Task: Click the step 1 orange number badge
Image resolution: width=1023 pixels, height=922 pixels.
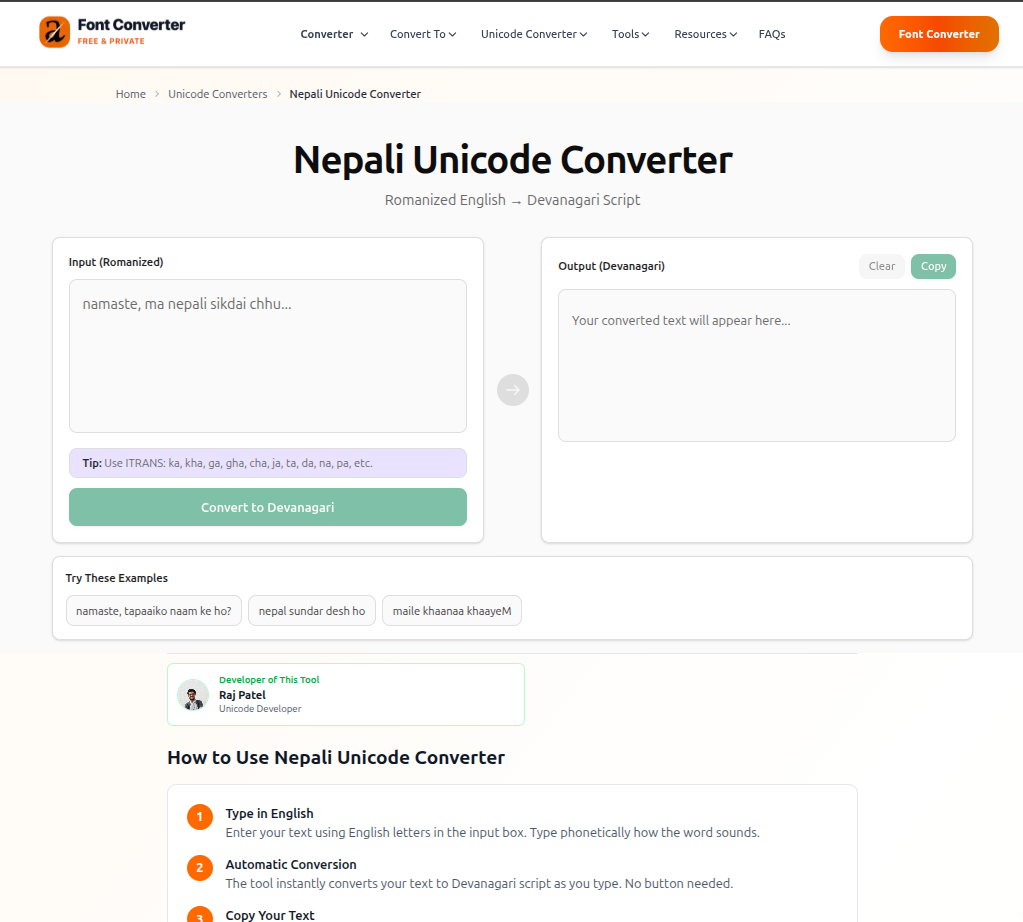Action: (x=200, y=817)
